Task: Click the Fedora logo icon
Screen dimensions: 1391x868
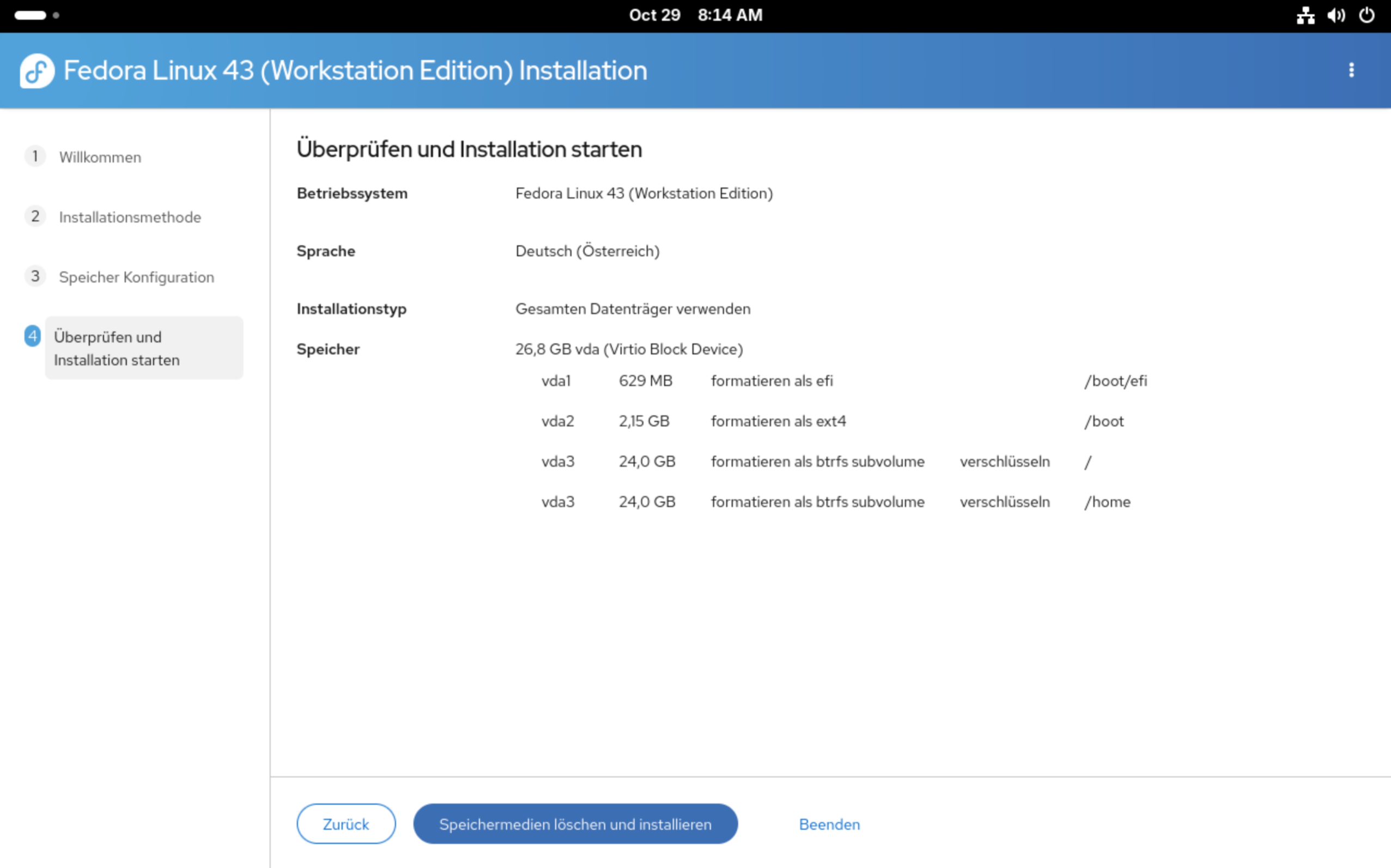Action: click(x=37, y=71)
